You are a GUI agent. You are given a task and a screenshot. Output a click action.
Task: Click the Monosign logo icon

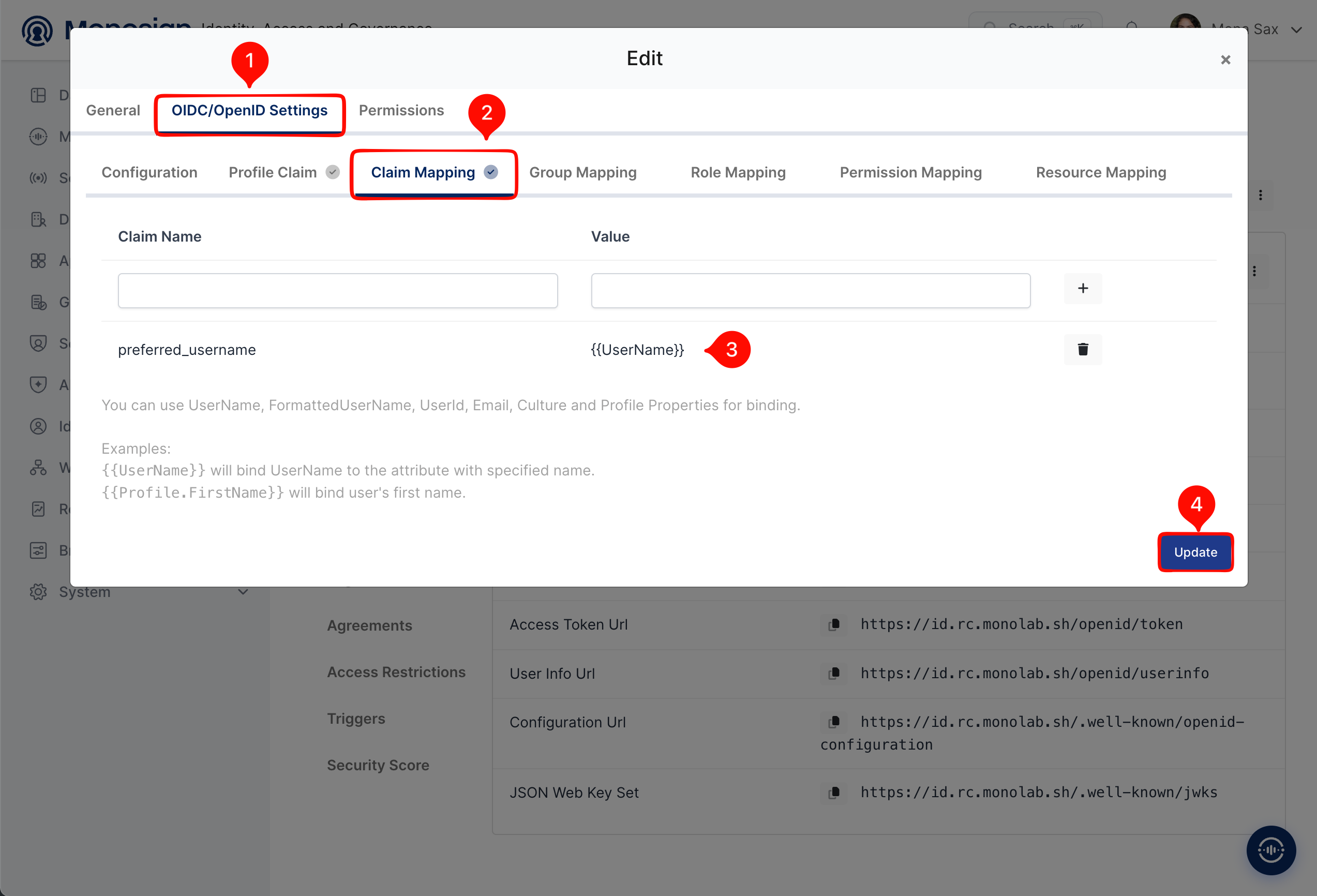point(37,30)
